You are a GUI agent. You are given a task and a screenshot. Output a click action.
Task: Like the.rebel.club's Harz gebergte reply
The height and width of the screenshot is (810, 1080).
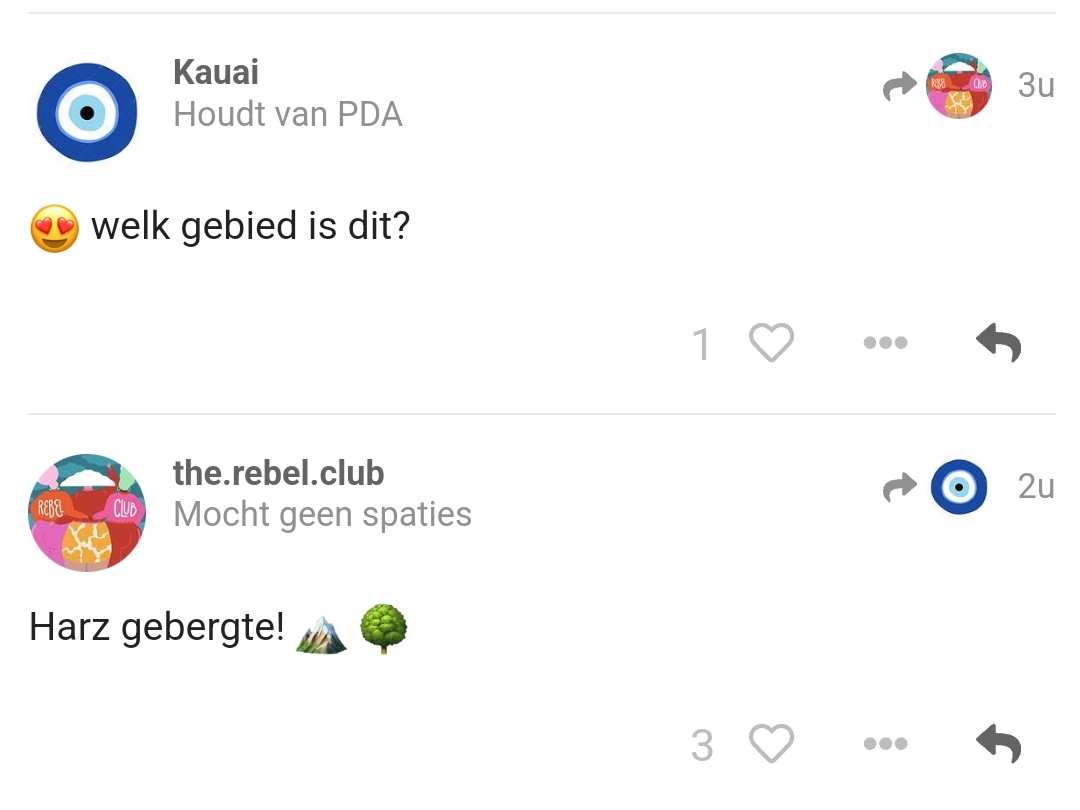[771, 743]
